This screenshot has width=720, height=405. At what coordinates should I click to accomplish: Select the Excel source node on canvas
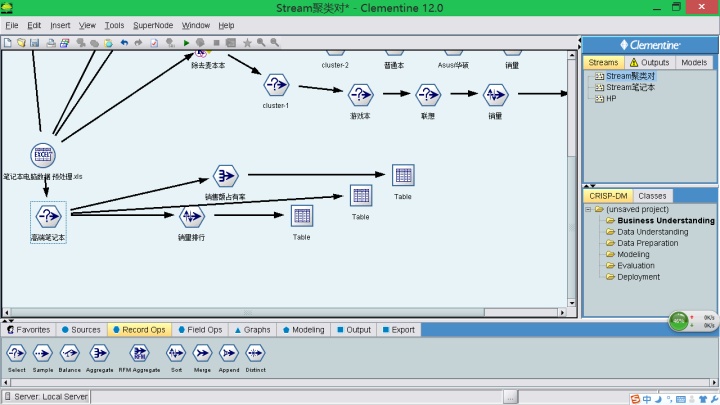[x=43, y=155]
